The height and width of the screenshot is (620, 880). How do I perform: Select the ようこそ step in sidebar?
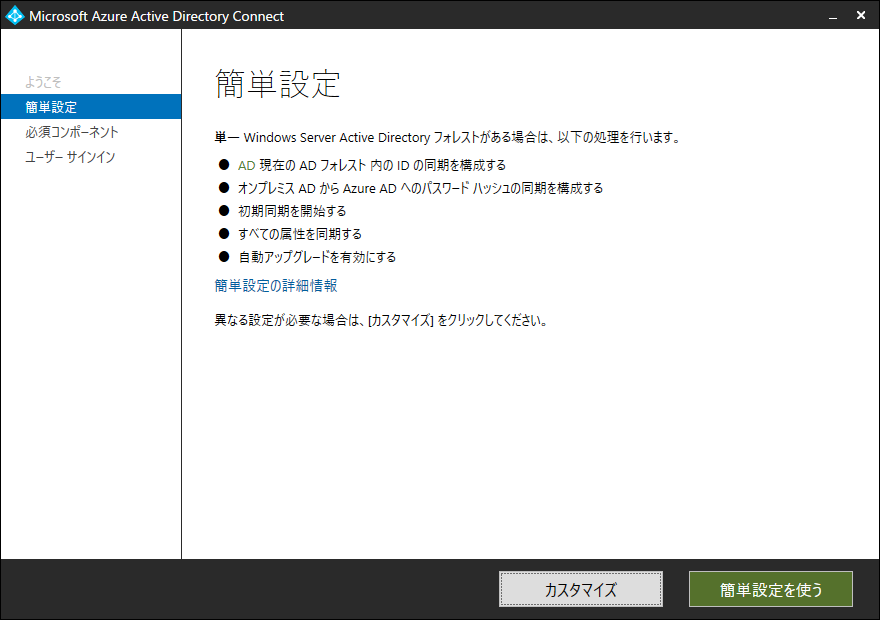pyautogui.click(x=43, y=82)
